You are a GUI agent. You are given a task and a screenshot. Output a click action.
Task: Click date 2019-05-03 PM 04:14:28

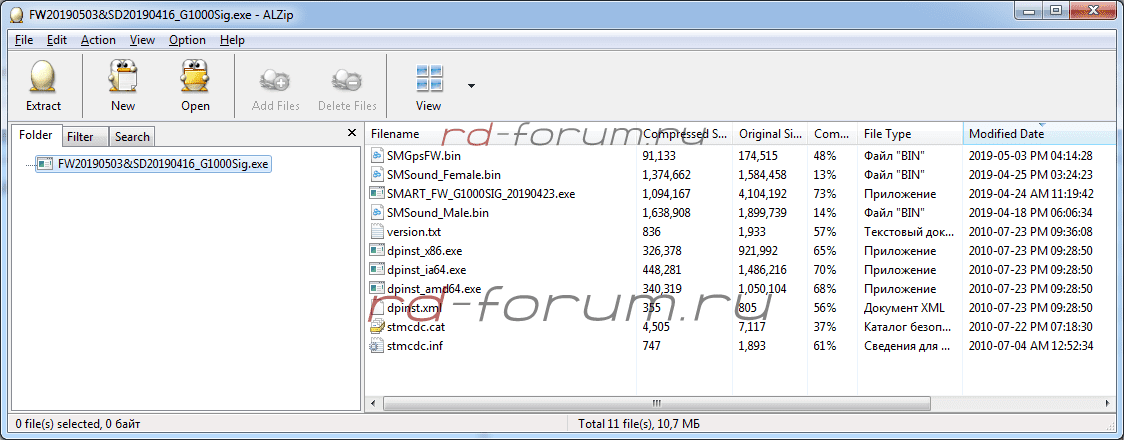(x=1030, y=155)
